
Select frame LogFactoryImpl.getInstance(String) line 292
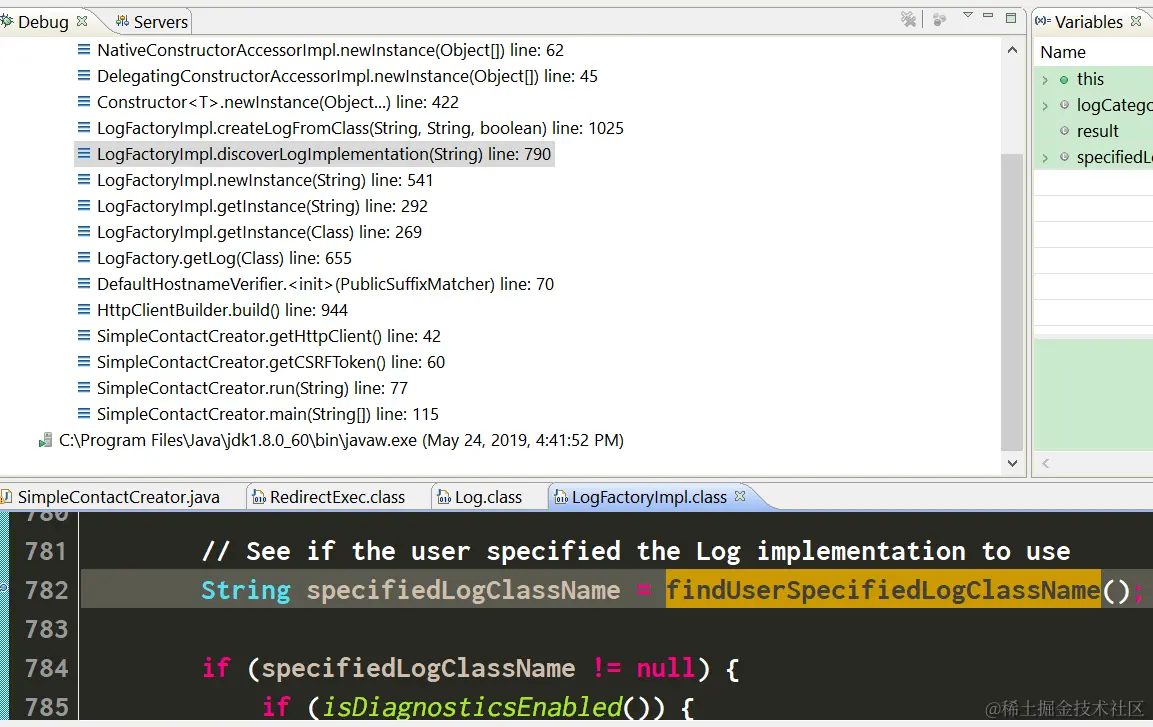click(x=262, y=206)
